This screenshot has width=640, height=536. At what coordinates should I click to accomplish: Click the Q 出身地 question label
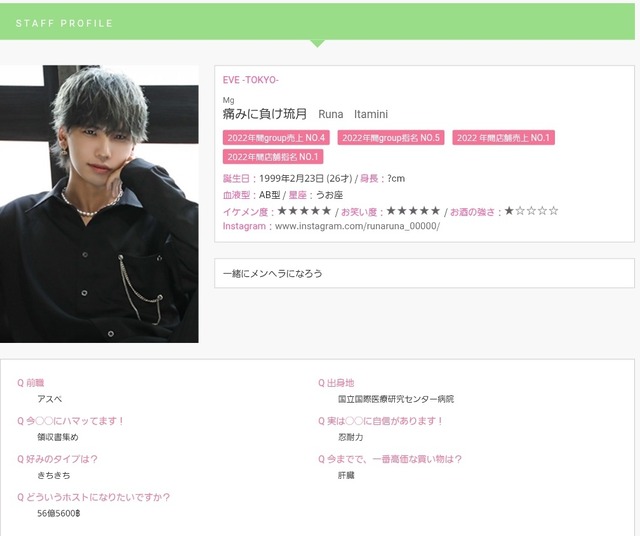click(x=336, y=383)
